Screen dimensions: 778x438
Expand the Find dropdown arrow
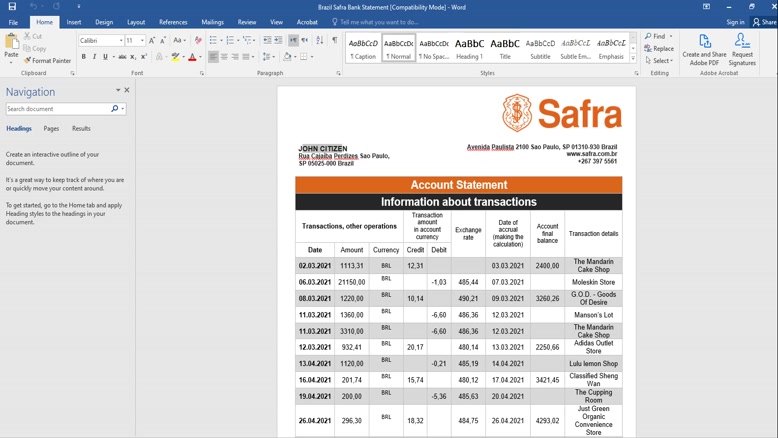(x=673, y=36)
